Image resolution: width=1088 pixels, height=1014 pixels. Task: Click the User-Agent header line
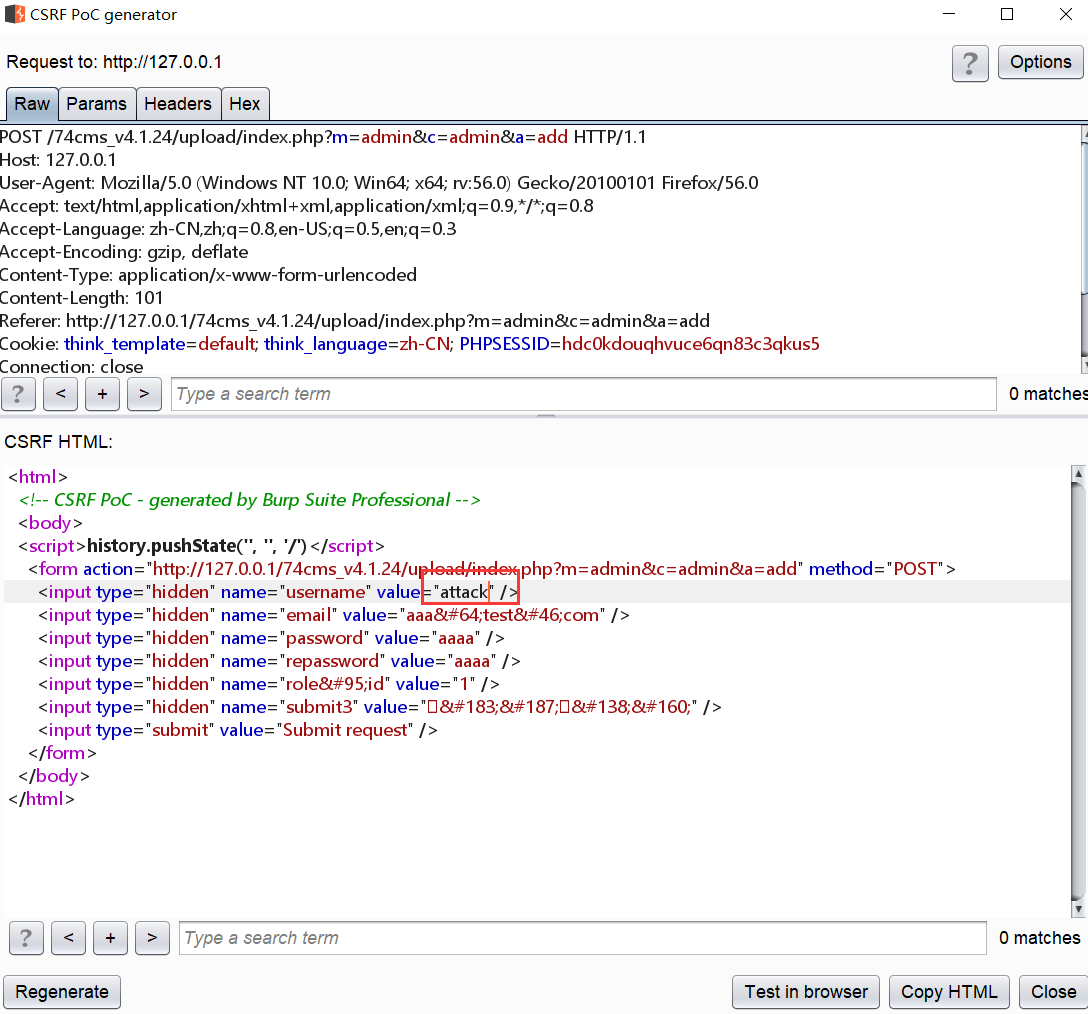pyautogui.click(x=379, y=183)
